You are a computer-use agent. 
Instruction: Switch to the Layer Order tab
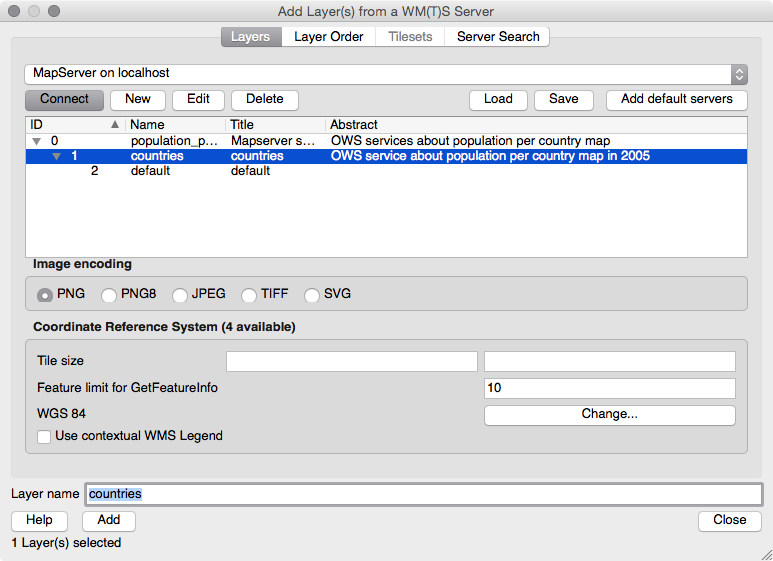tap(328, 37)
